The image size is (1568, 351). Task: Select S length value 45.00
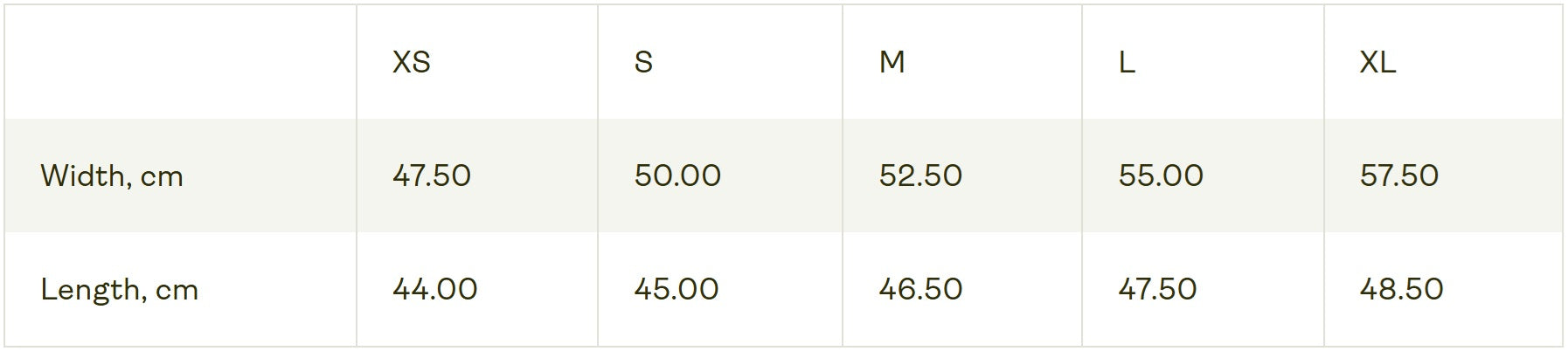click(x=676, y=289)
